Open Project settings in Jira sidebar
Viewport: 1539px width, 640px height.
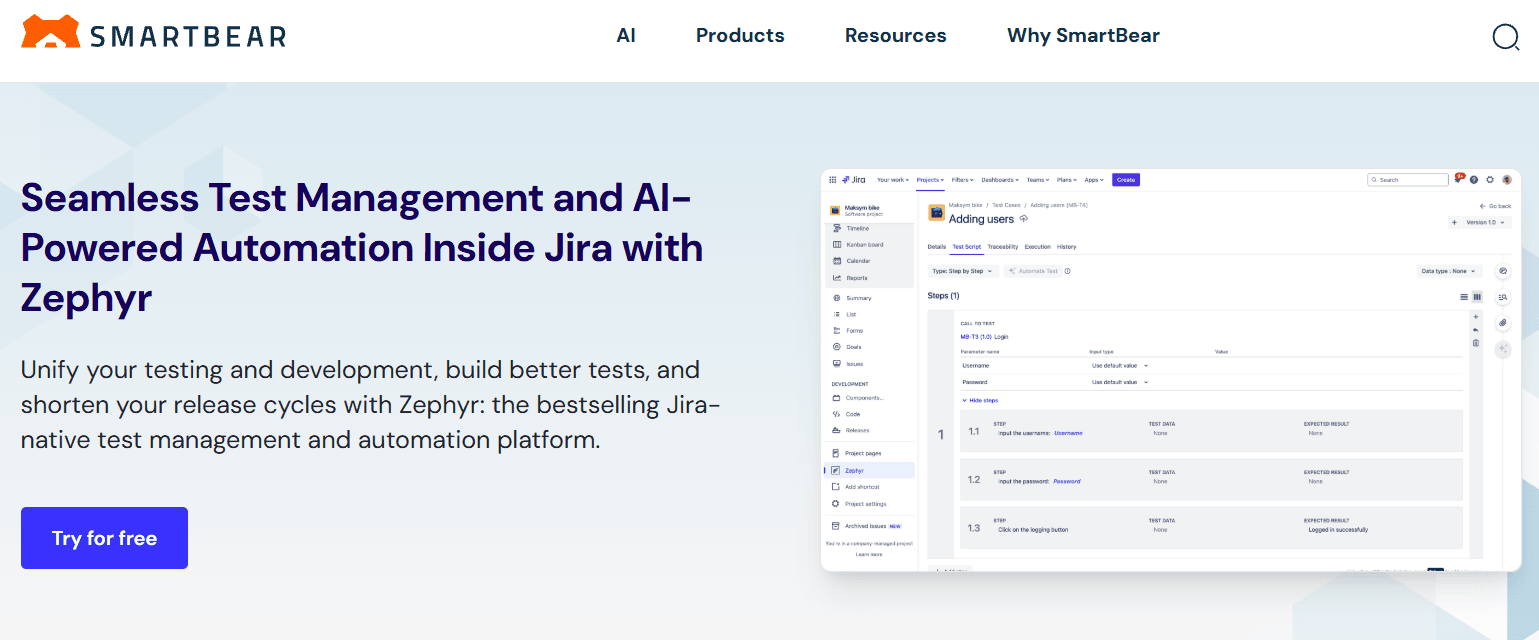click(859, 504)
